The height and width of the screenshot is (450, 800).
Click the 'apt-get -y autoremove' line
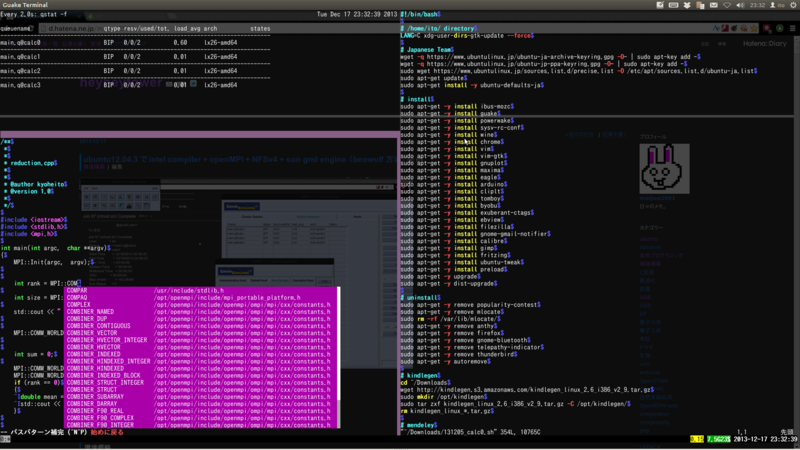point(445,361)
